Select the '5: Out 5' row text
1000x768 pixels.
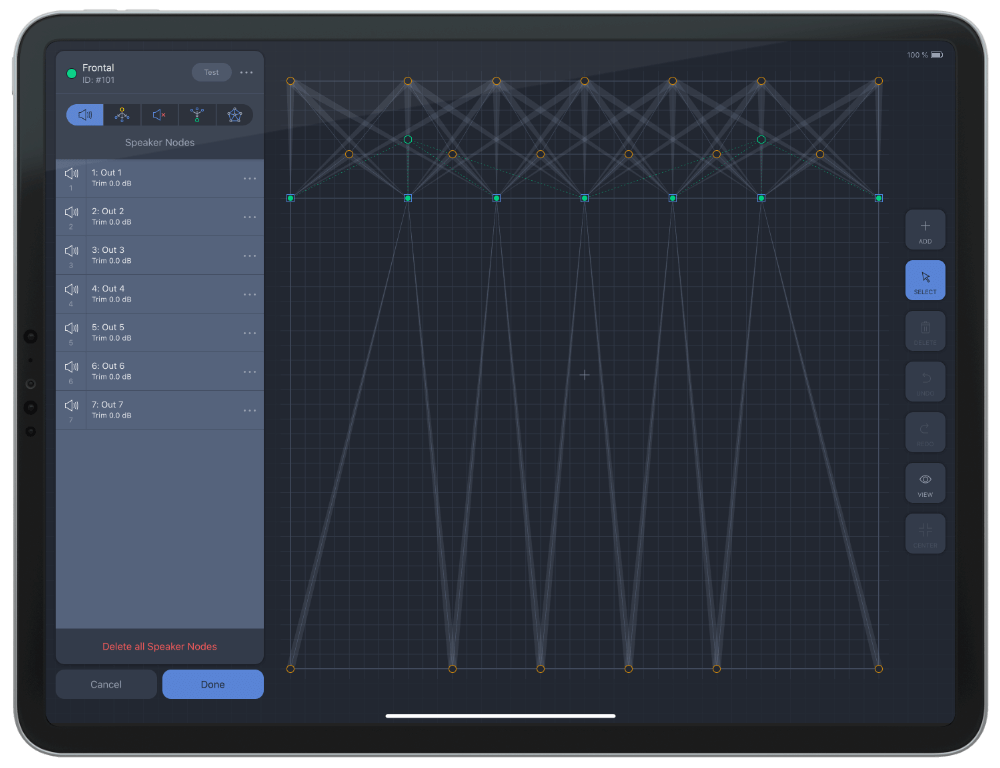coord(108,327)
